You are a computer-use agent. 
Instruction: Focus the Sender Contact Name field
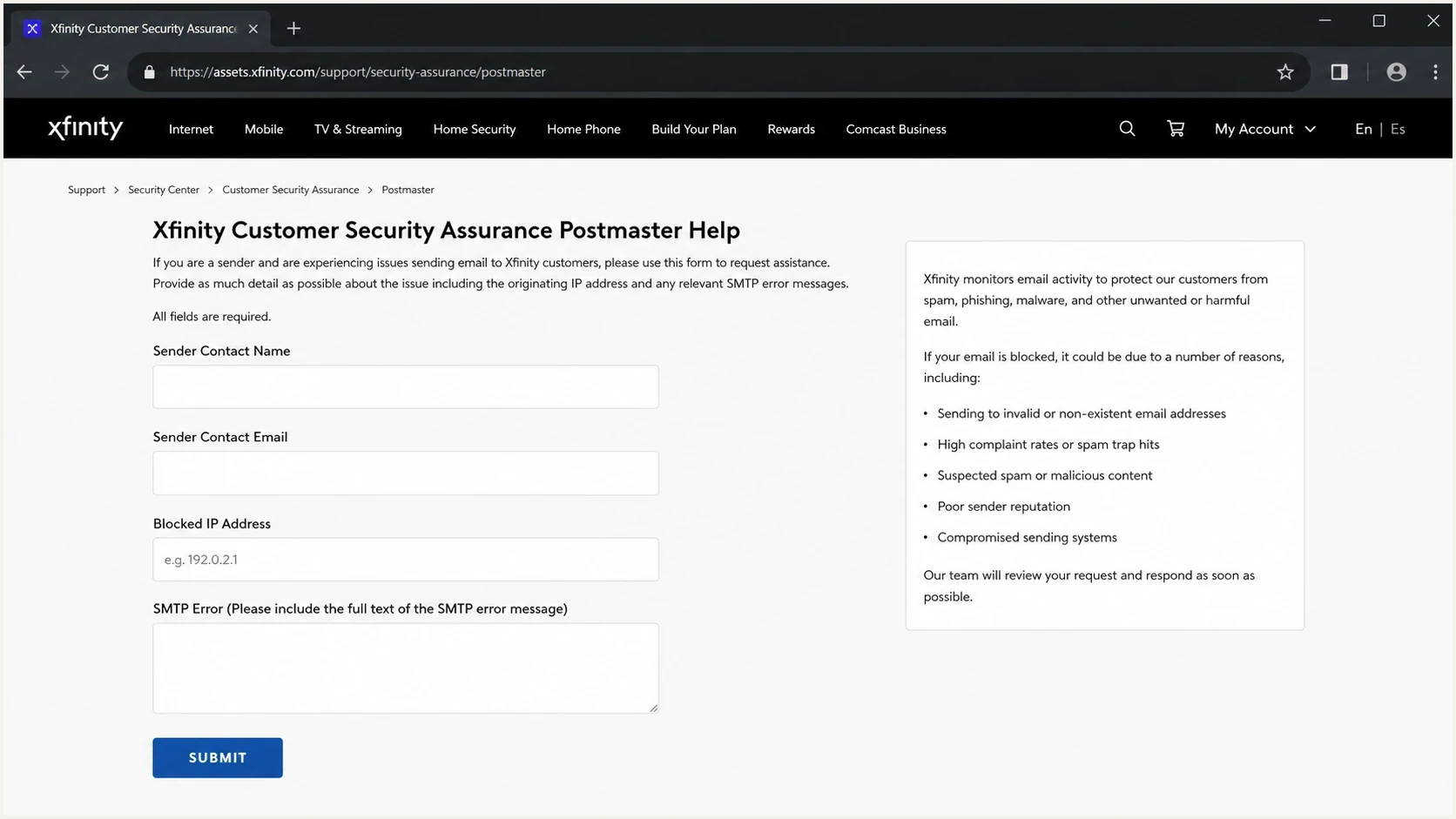pyautogui.click(x=406, y=386)
